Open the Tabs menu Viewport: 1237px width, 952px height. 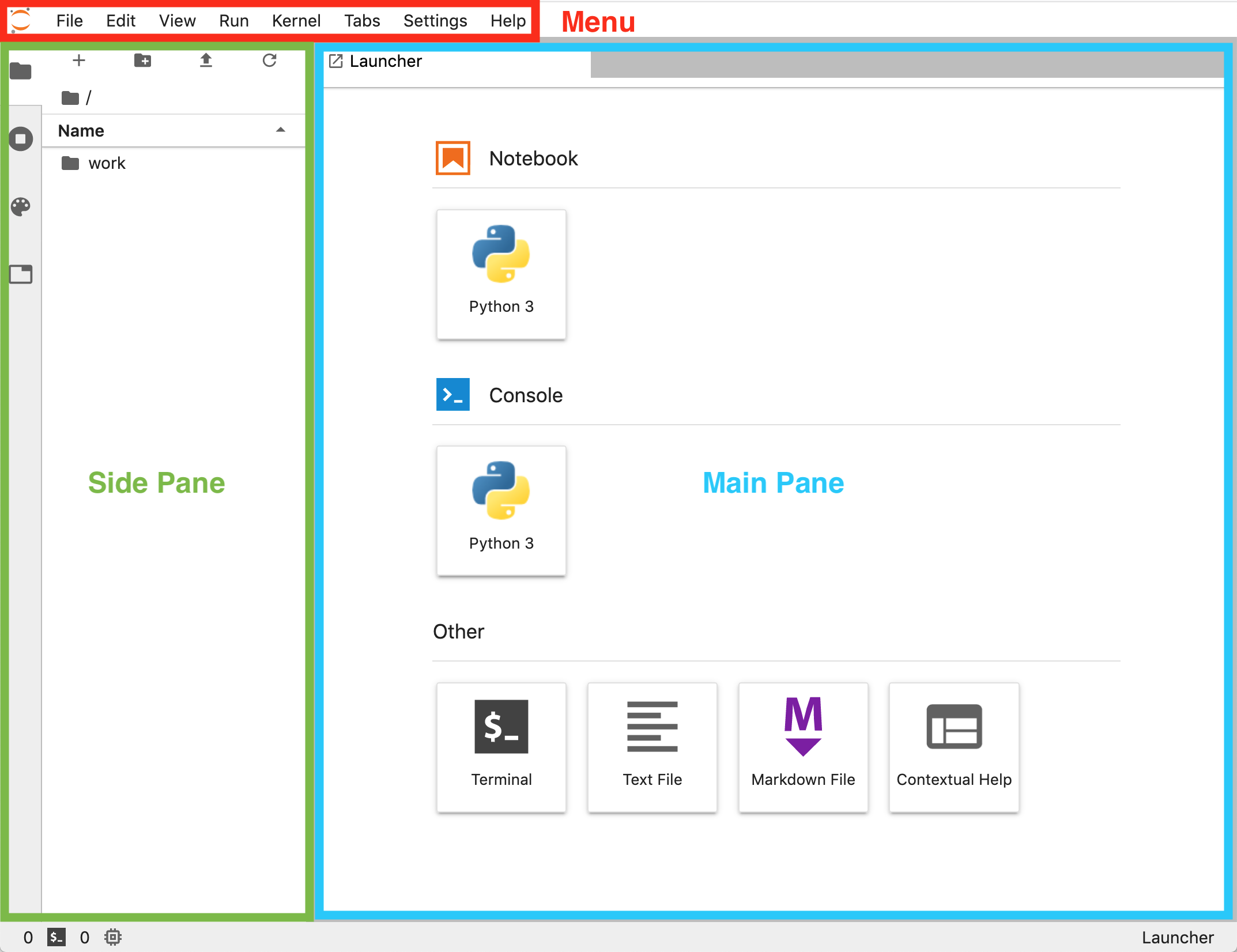point(362,21)
